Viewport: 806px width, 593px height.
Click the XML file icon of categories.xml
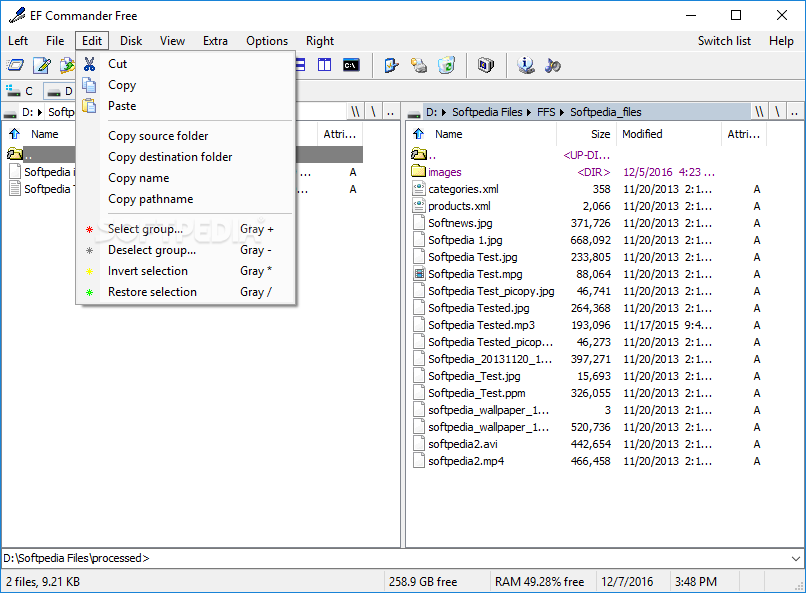tap(419, 189)
